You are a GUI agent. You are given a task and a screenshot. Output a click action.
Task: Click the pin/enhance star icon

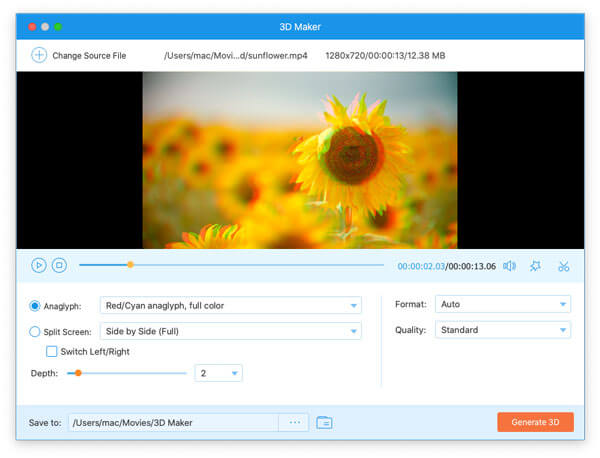536,266
